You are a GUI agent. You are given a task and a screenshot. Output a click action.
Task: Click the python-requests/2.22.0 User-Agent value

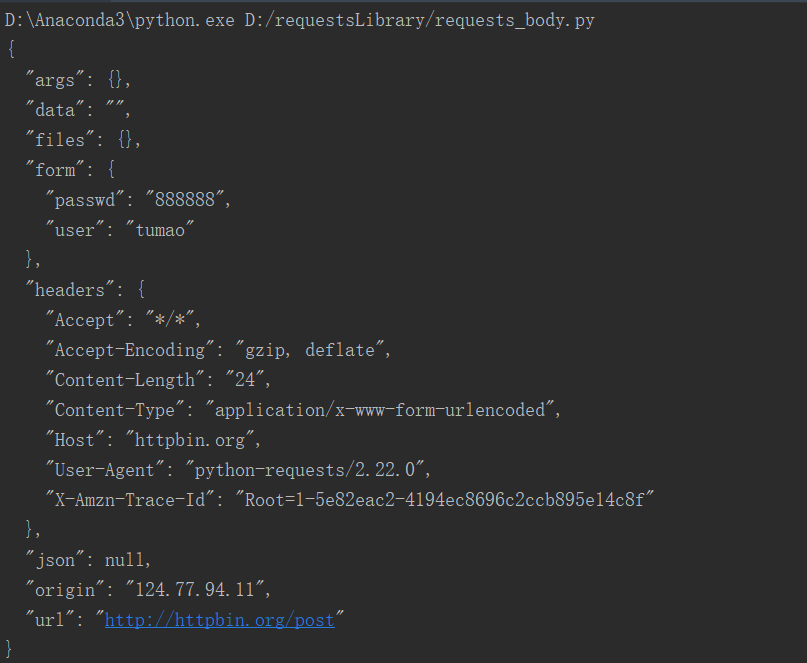click(x=305, y=470)
